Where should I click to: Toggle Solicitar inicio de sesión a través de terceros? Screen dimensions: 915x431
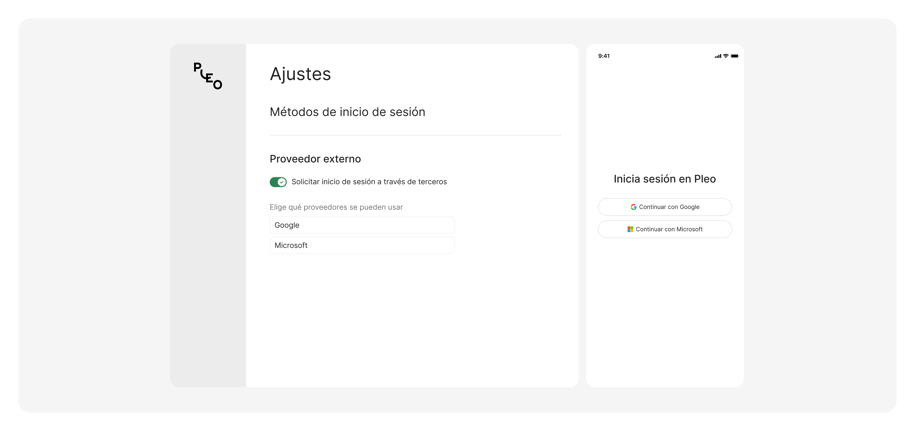278,182
